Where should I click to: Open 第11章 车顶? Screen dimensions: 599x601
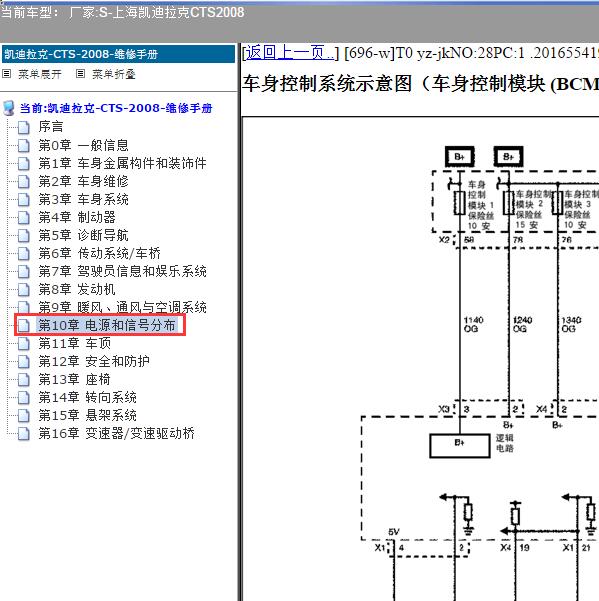[75, 343]
